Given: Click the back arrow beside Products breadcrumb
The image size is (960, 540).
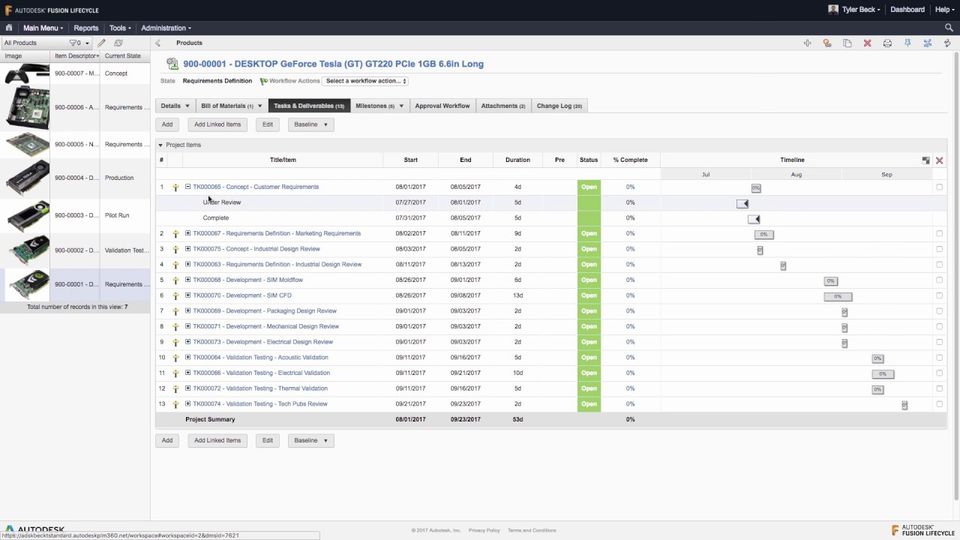Looking at the screenshot, I should pyautogui.click(x=158, y=43).
